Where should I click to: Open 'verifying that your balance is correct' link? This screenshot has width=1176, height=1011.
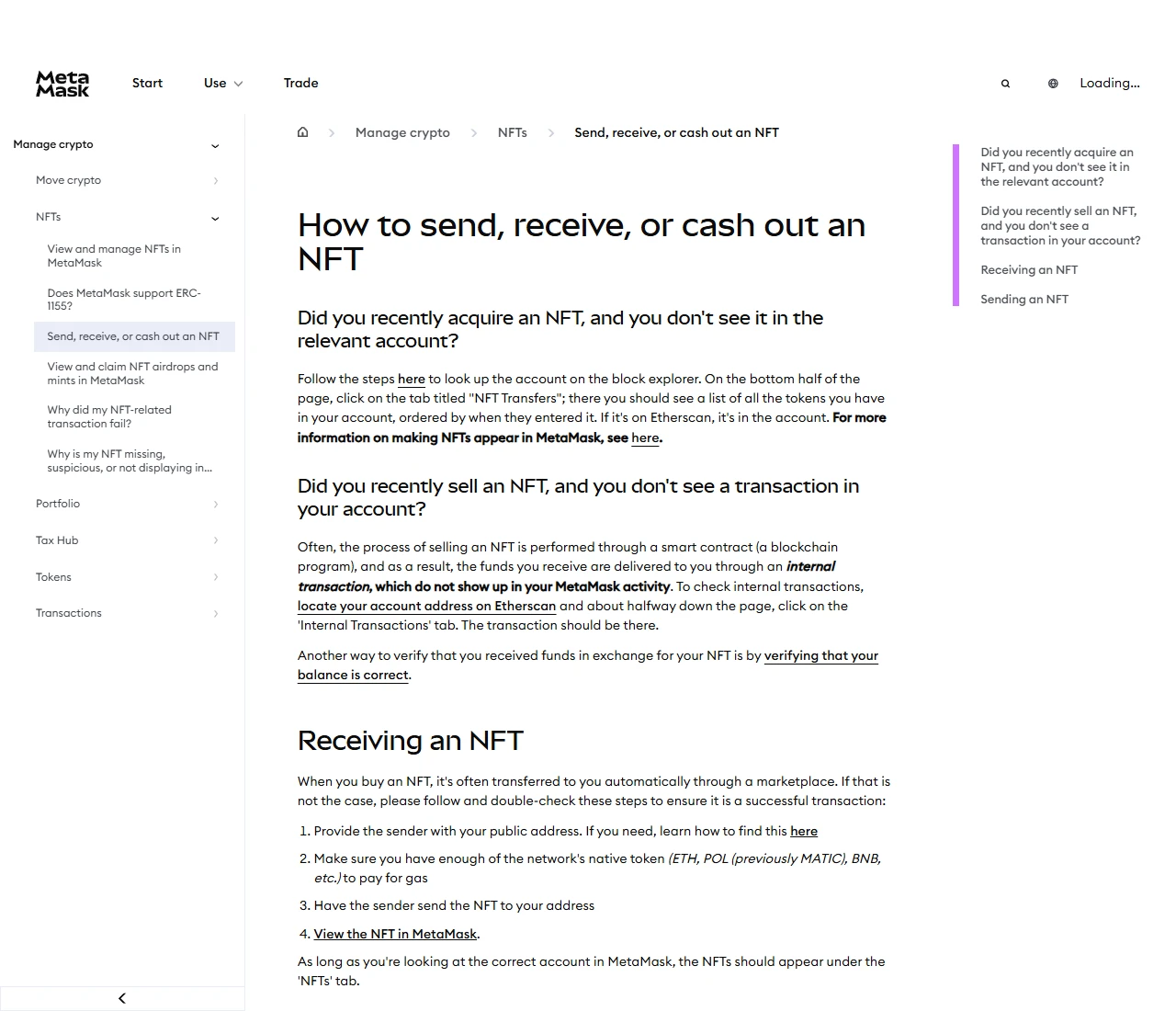tap(588, 665)
